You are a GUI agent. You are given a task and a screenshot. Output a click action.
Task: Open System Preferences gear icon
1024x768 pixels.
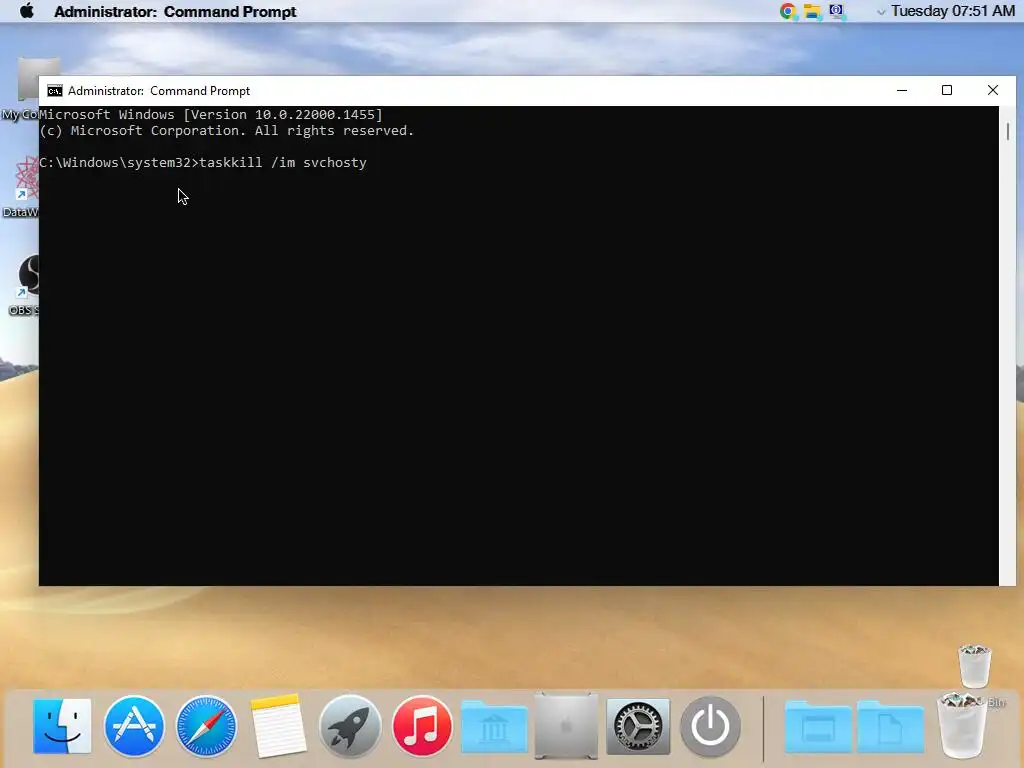pos(638,726)
